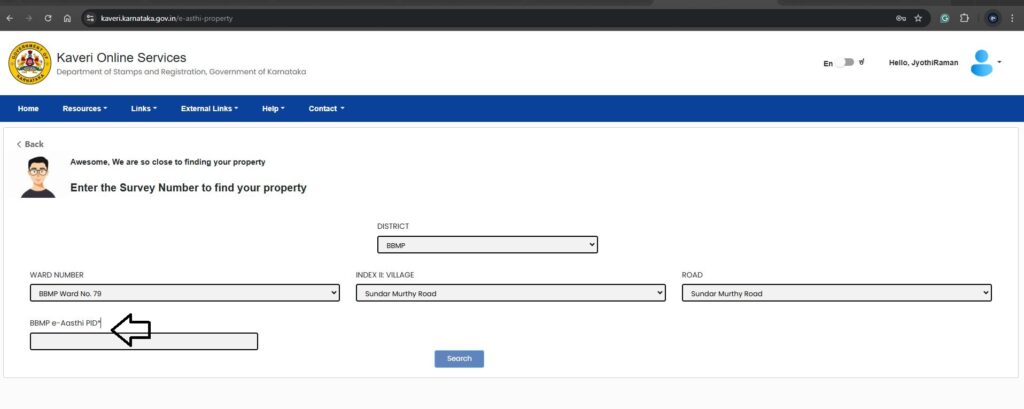Click the browser back arrow
This screenshot has height=409, width=1024.
point(10,18)
